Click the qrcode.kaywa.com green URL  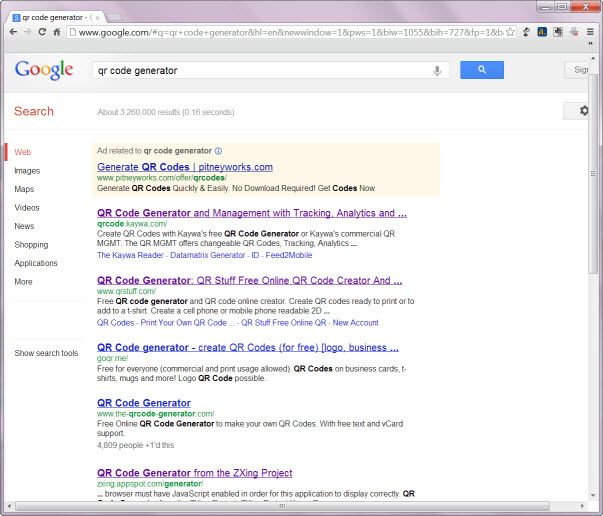click(132, 224)
